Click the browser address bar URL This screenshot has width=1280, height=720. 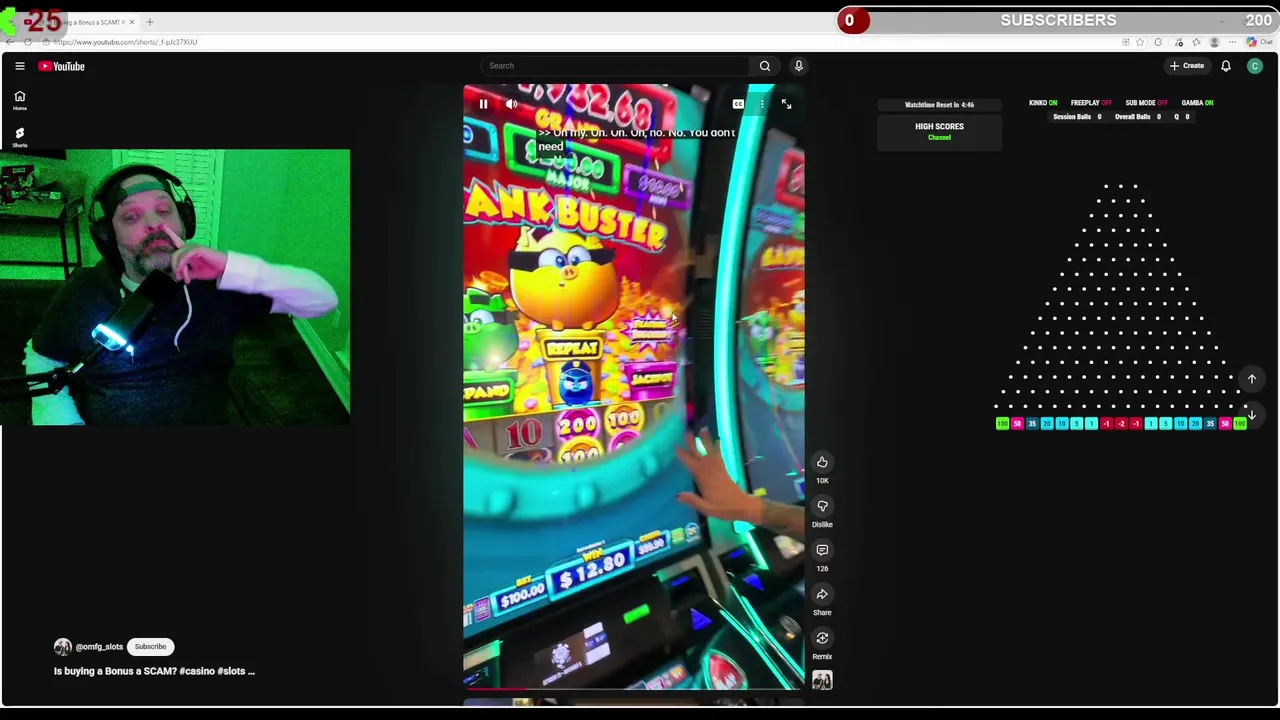pos(125,42)
